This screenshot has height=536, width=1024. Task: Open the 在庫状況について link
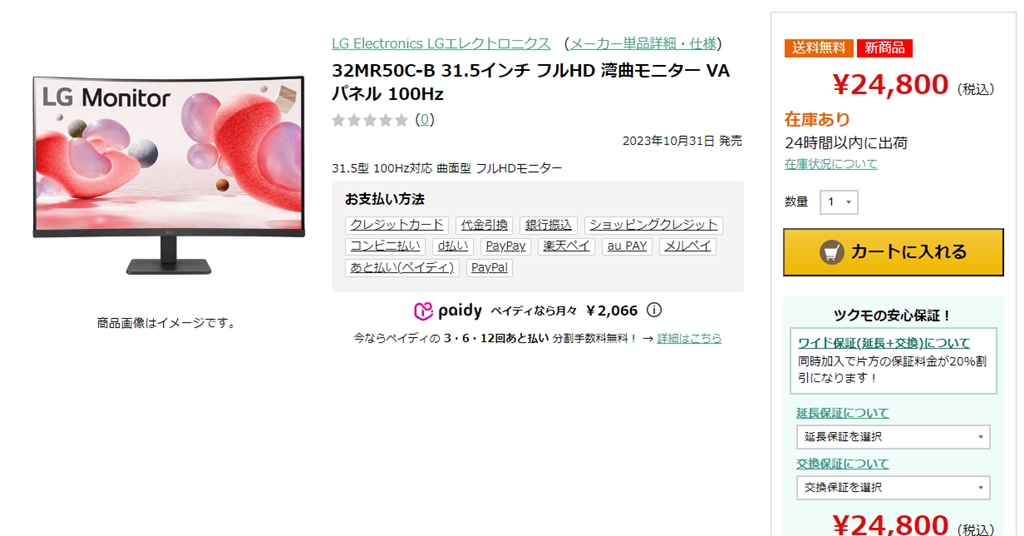click(831, 164)
